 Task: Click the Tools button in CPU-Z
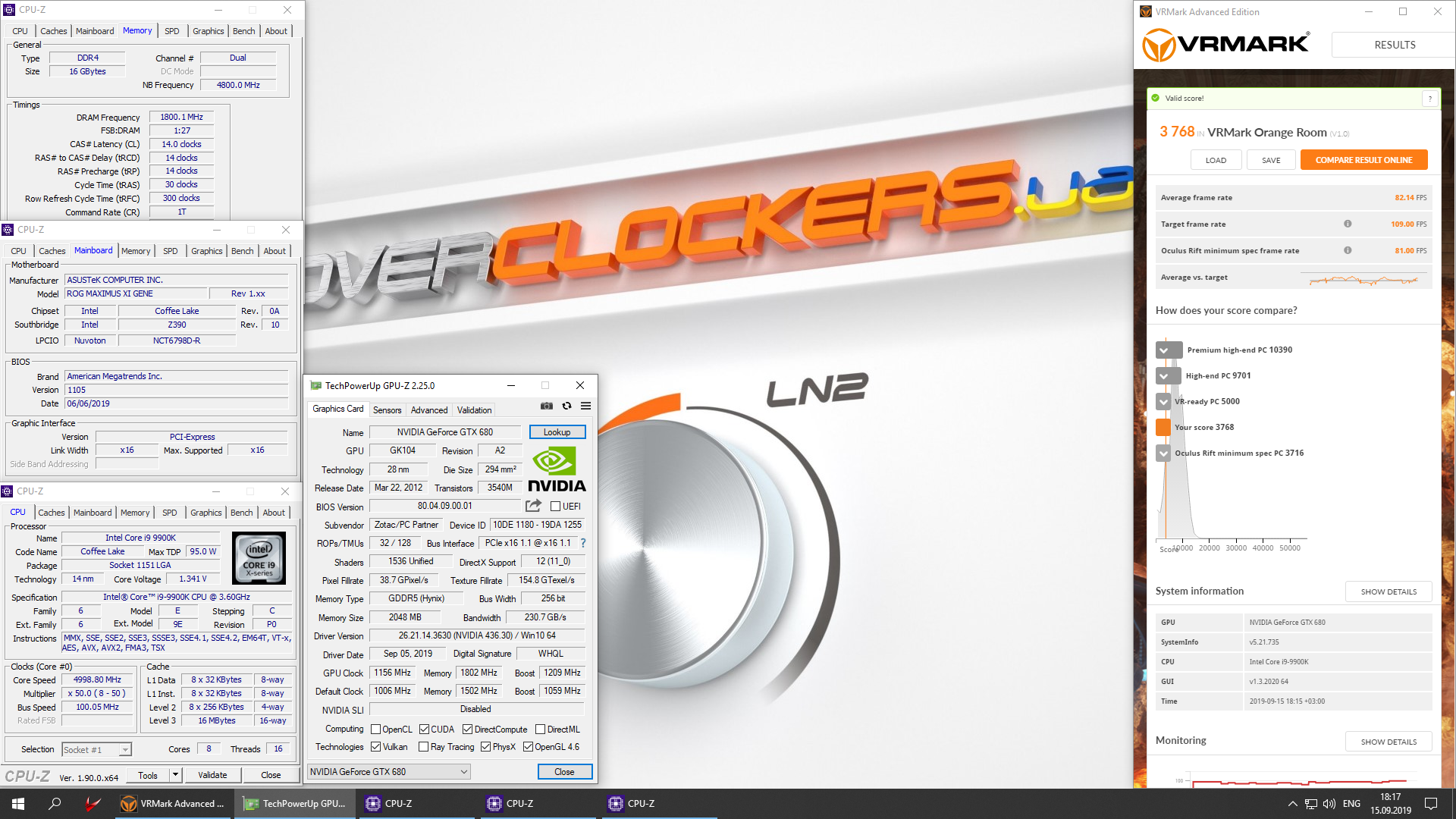(x=148, y=775)
